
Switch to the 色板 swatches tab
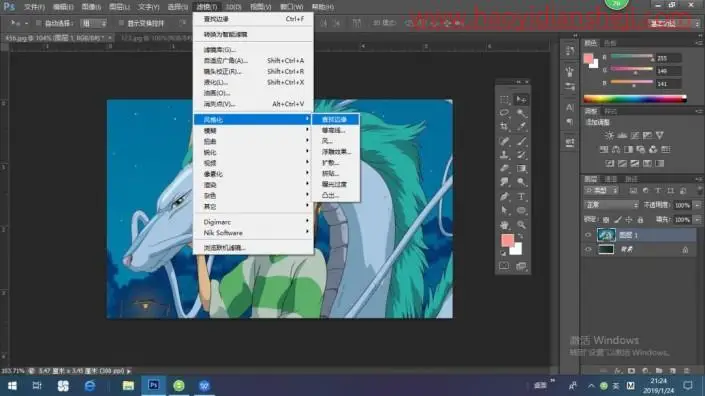(610, 43)
